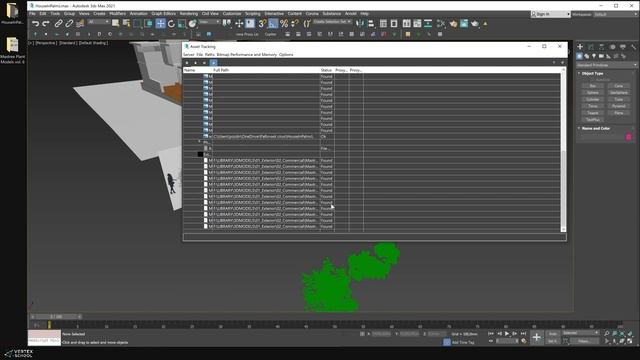Select the Cameras category icon
The height and width of the screenshot is (360, 640).
[601, 56]
